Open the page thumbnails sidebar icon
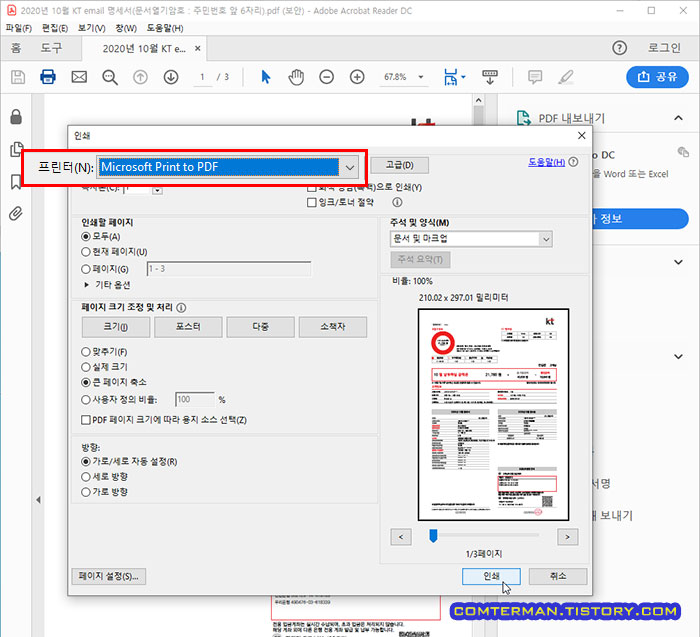Image resolution: width=700 pixels, height=637 pixels. [x=16, y=149]
